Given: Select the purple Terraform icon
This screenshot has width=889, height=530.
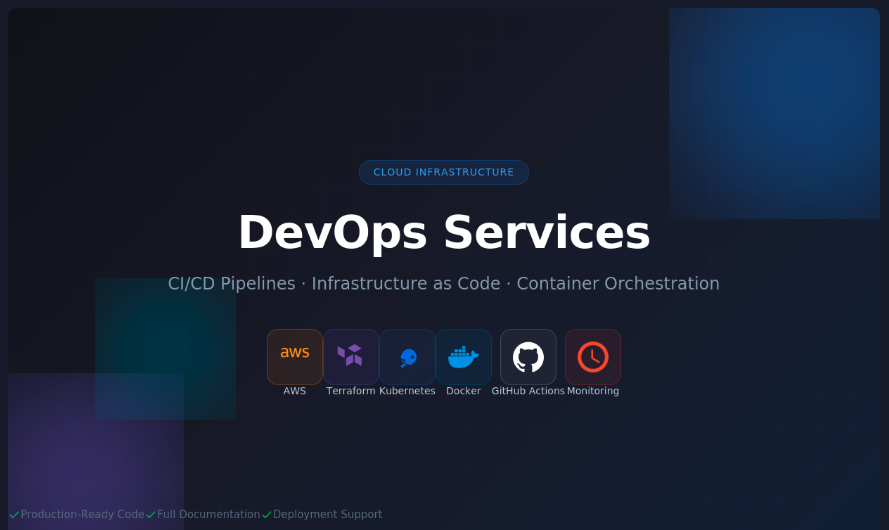Looking at the screenshot, I should 350,356.
